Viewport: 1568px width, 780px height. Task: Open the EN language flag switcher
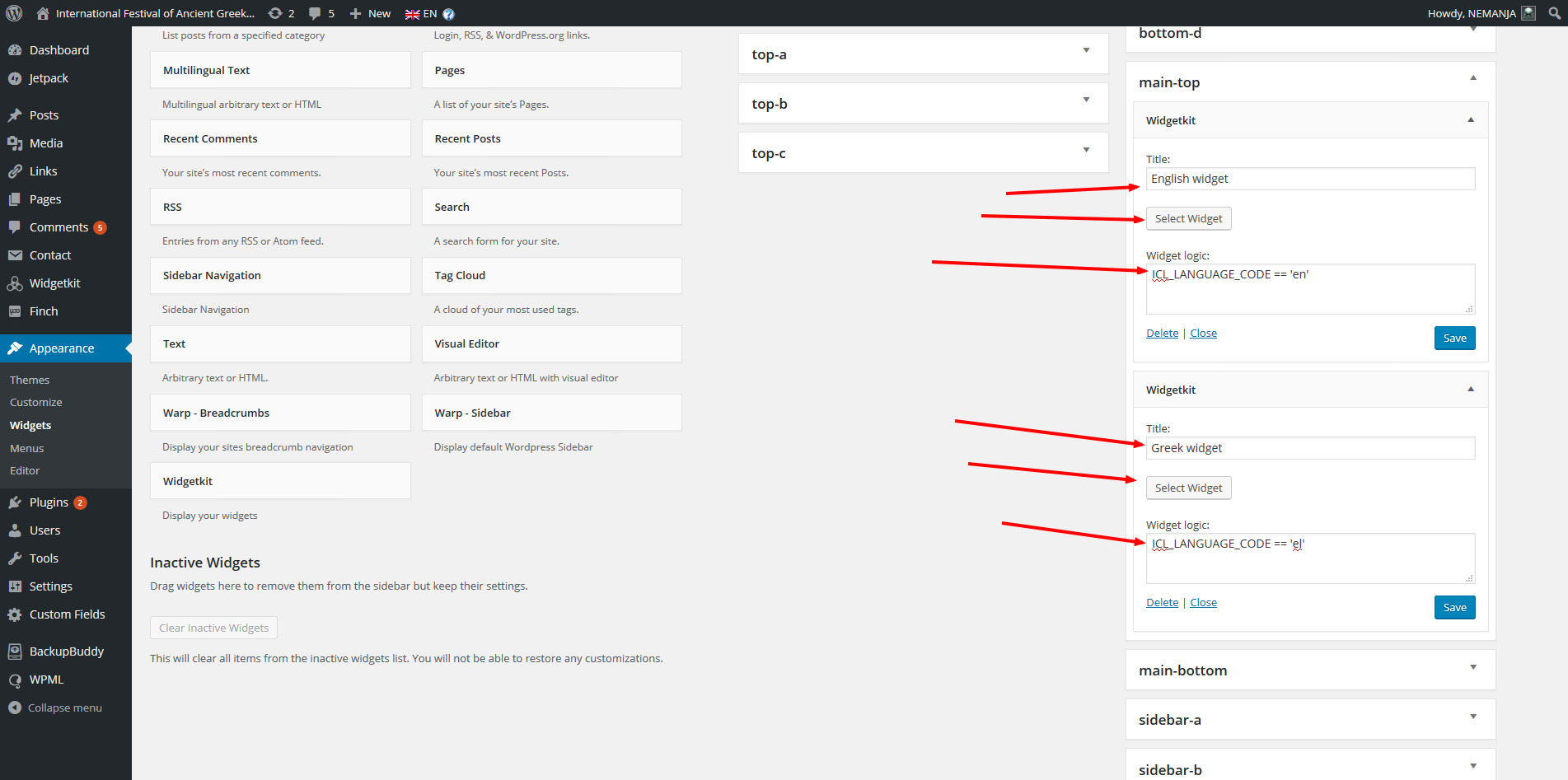click(421, 13)
